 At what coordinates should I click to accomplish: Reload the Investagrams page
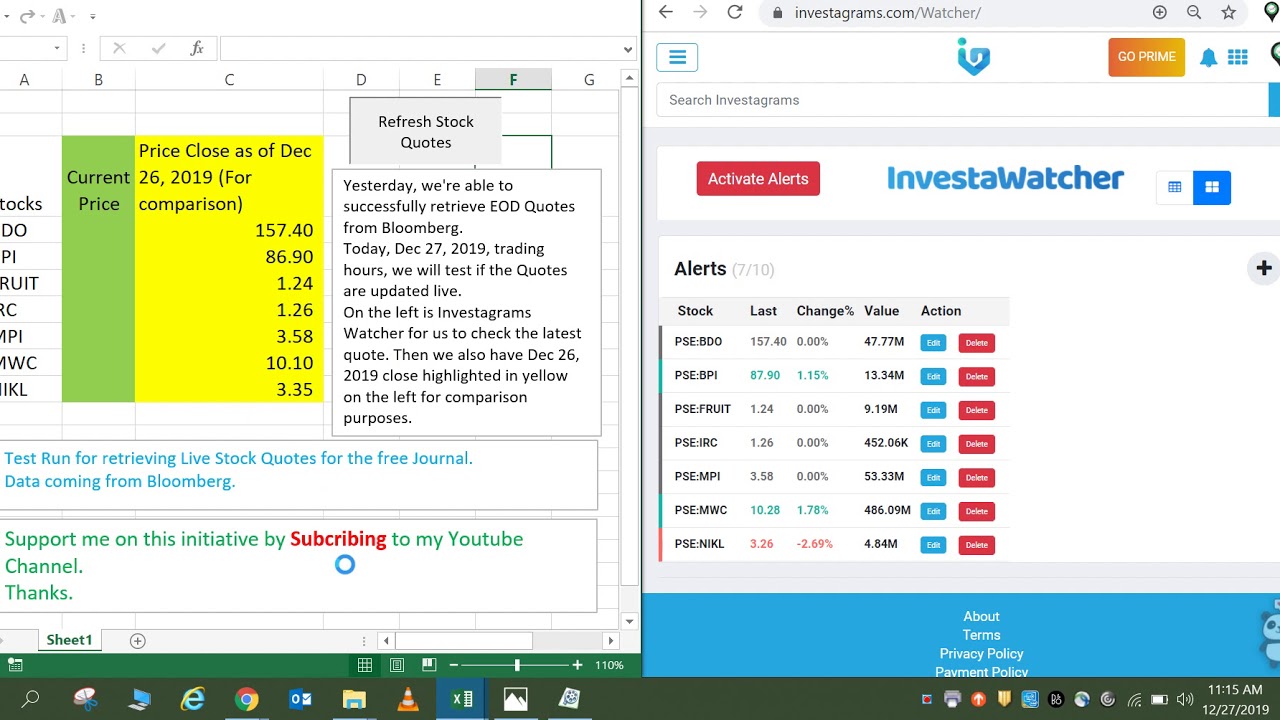tap(735, 12)
